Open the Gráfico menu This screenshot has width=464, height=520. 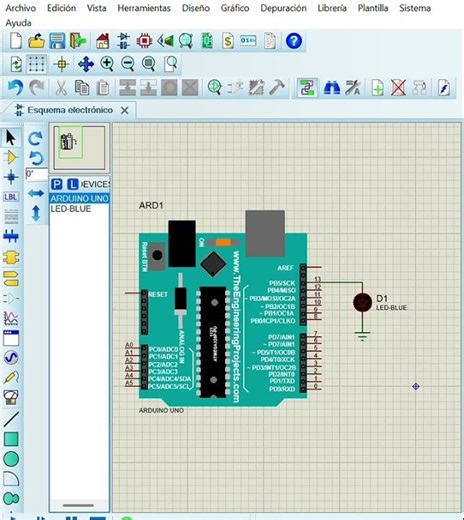[235, 8]
